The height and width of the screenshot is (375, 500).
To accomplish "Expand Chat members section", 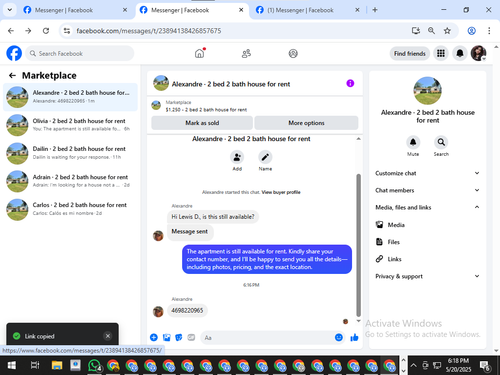I will (x=427, y=190).
